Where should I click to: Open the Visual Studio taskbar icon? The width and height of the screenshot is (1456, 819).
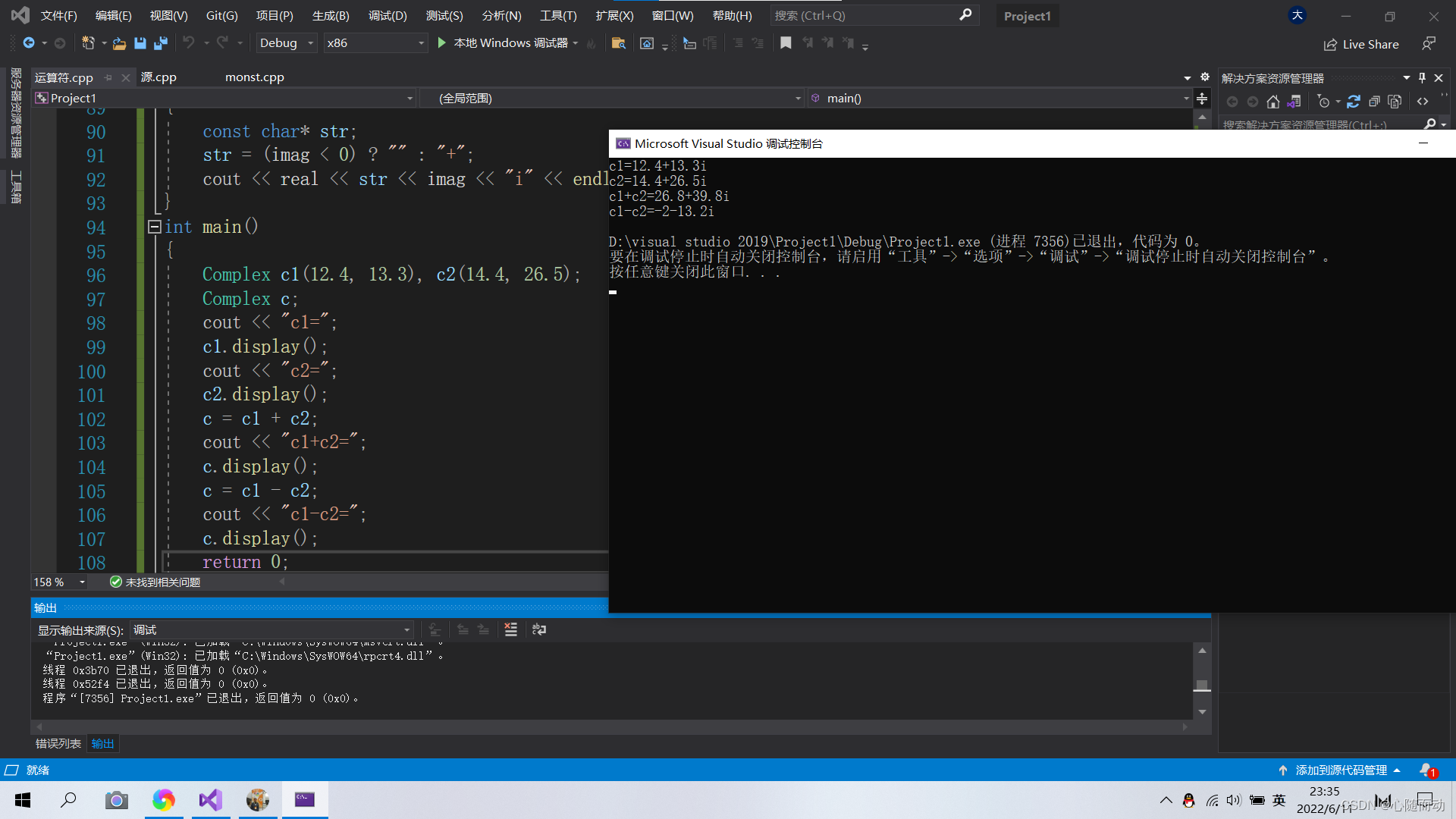tap(210, 799)
